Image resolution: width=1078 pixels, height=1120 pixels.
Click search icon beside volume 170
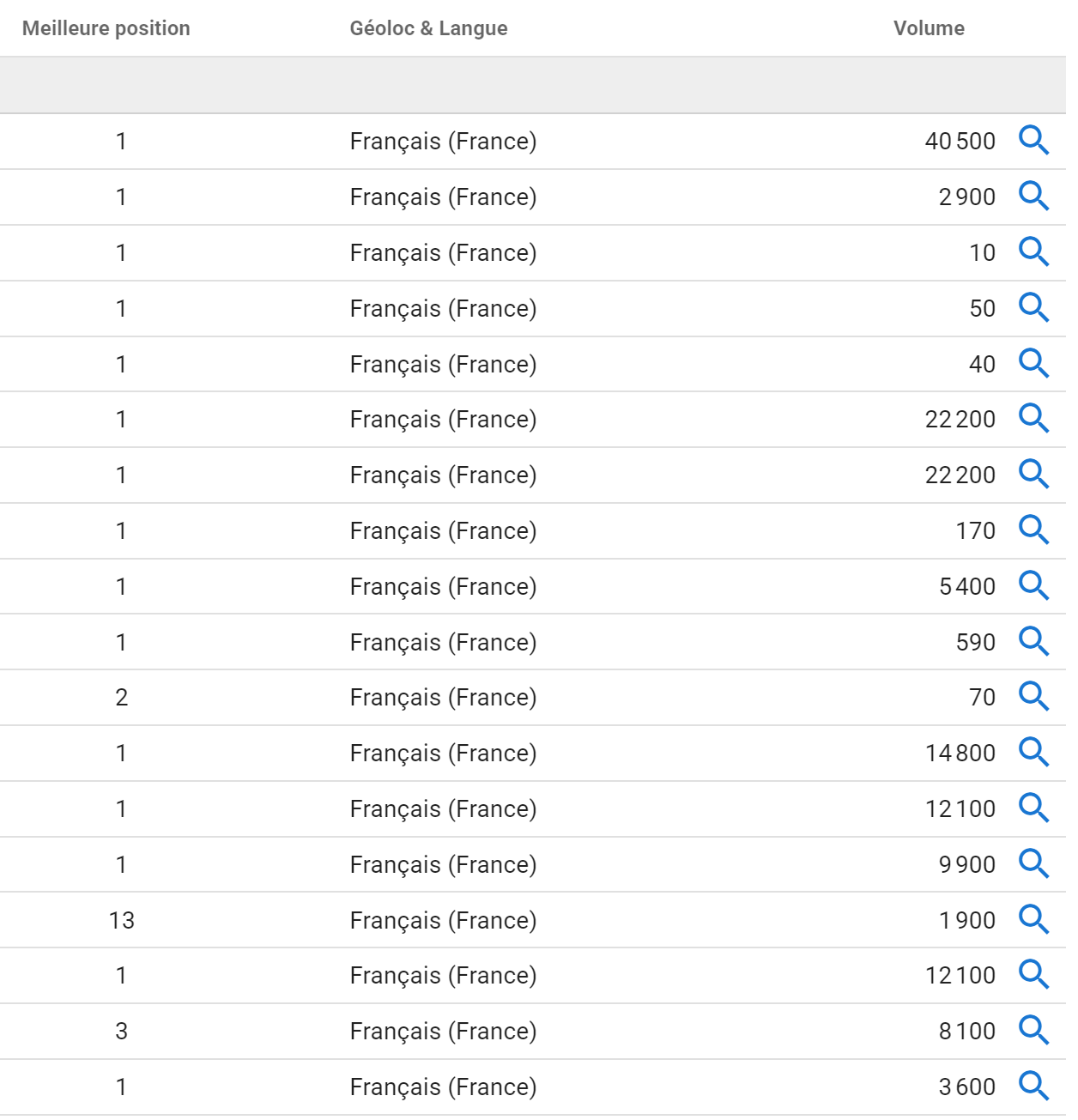click(x=1033, y=530)
